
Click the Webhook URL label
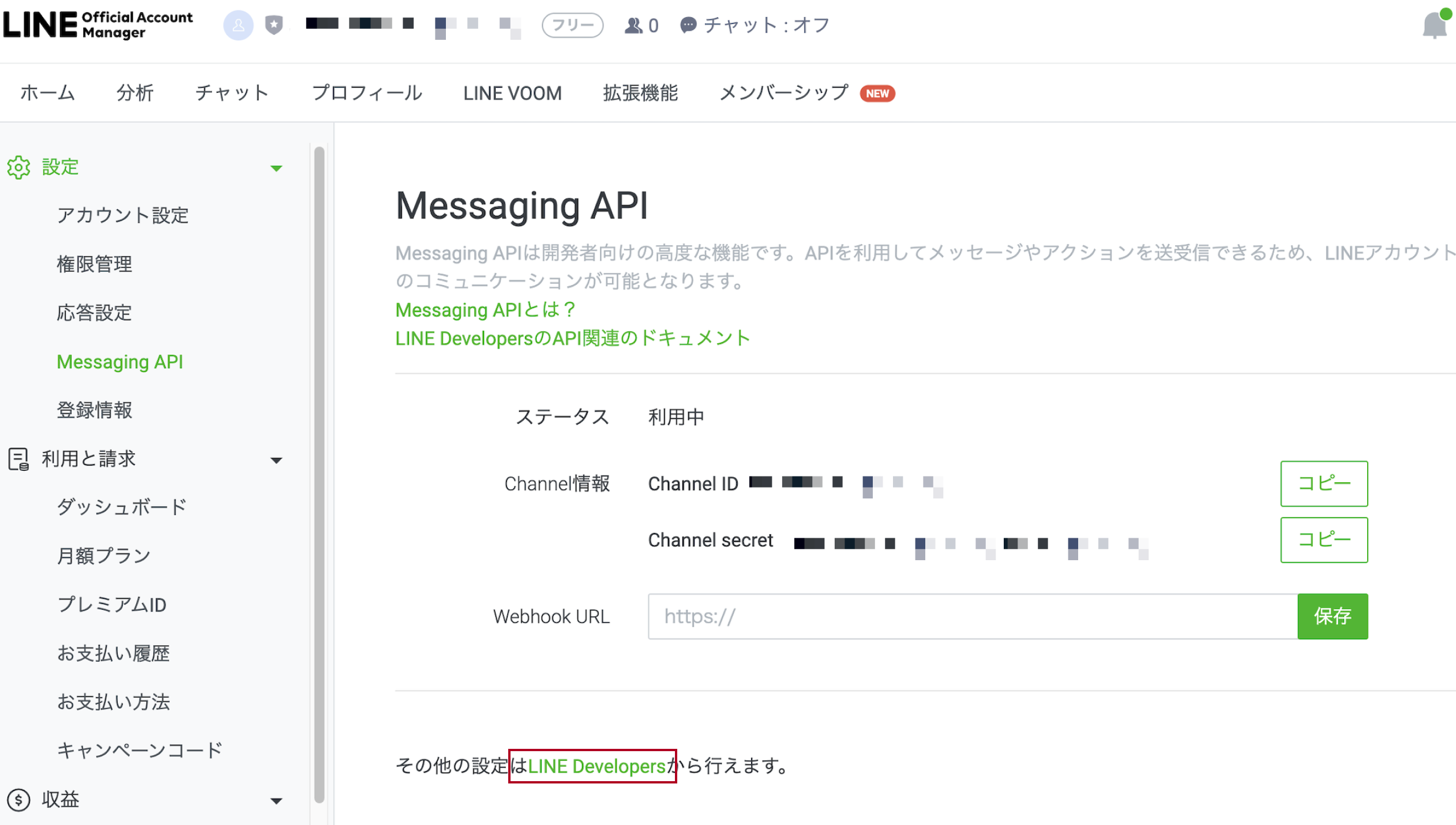coord(551,617)
